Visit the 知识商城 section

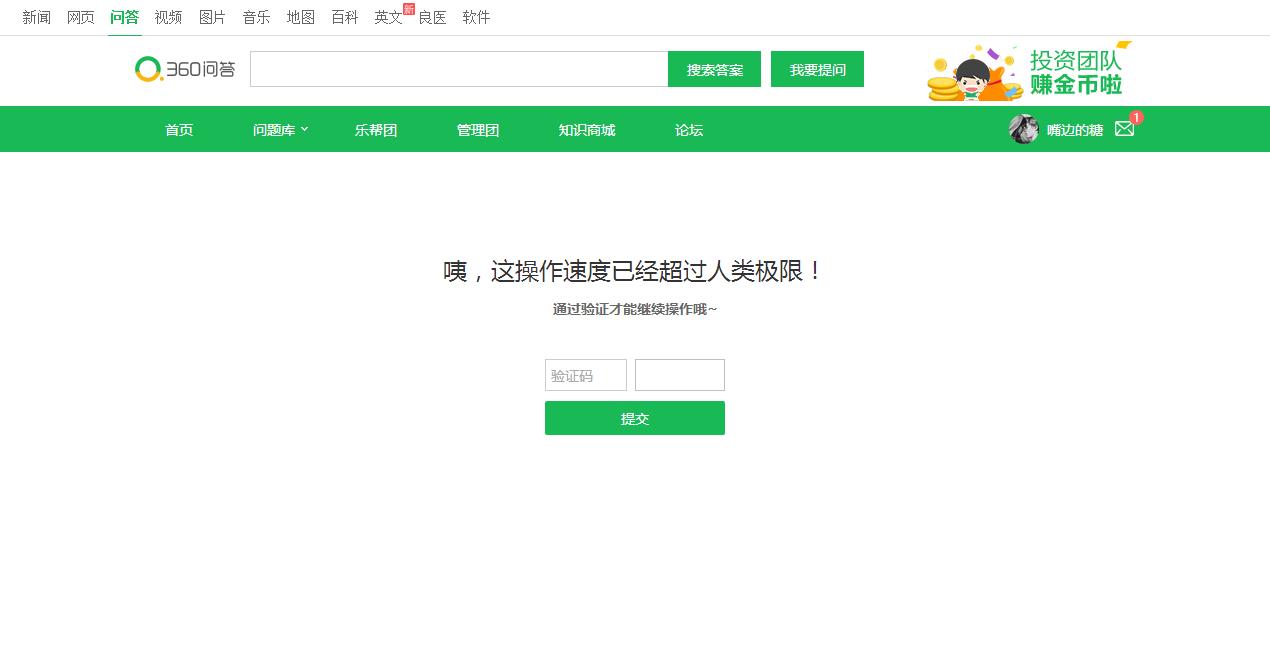click(x=586, y=129)
